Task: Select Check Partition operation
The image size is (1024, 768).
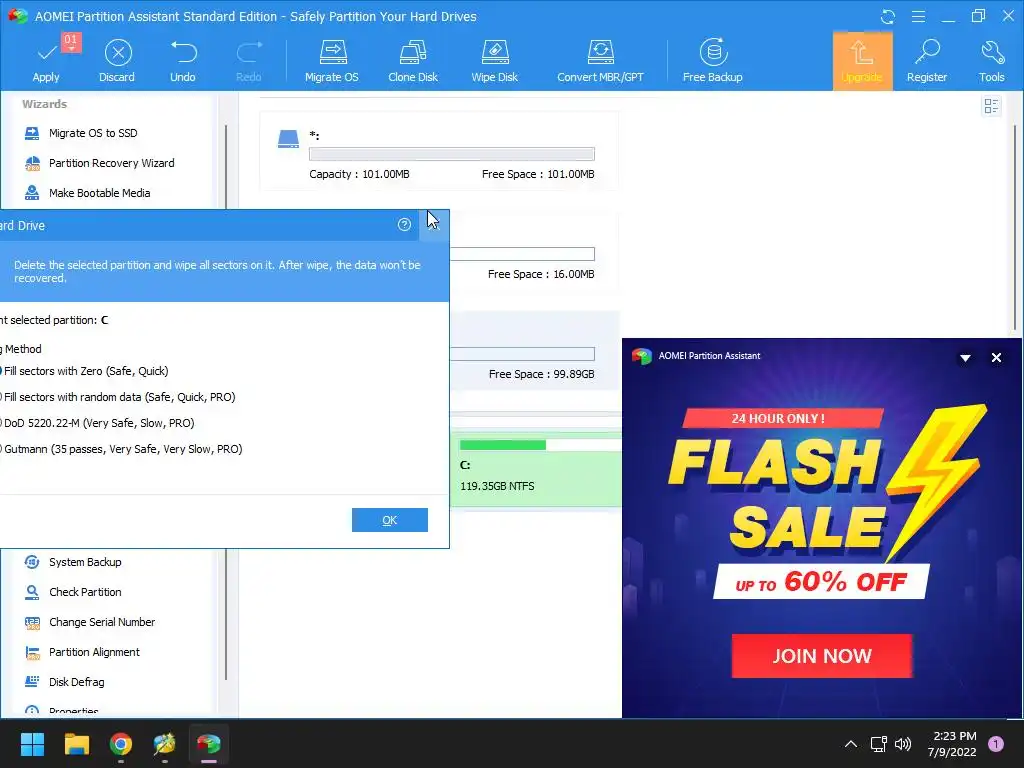Action: tap(85, 592)
